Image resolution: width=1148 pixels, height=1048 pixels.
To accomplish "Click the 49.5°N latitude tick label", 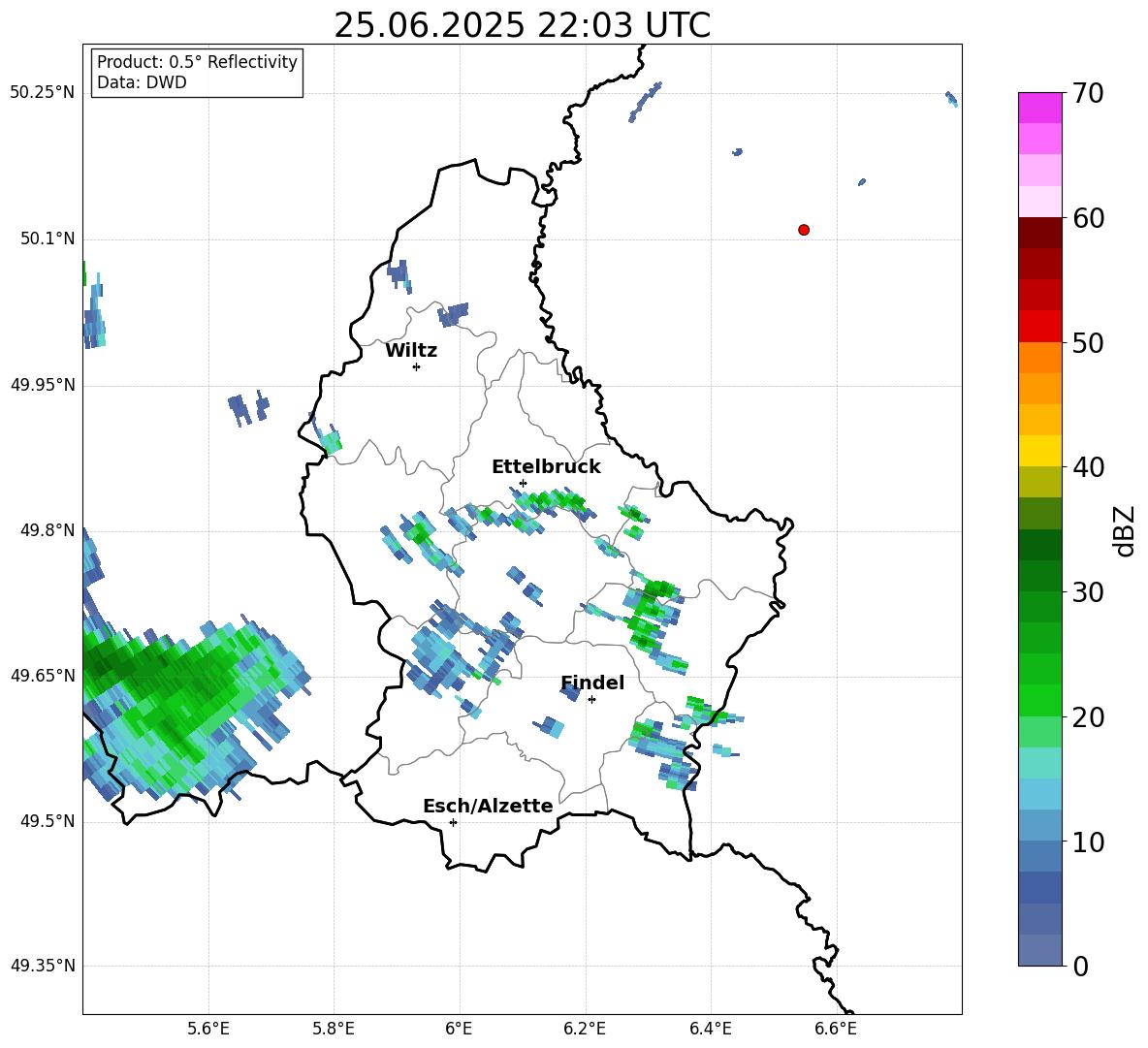I will [x=48, y=821].
